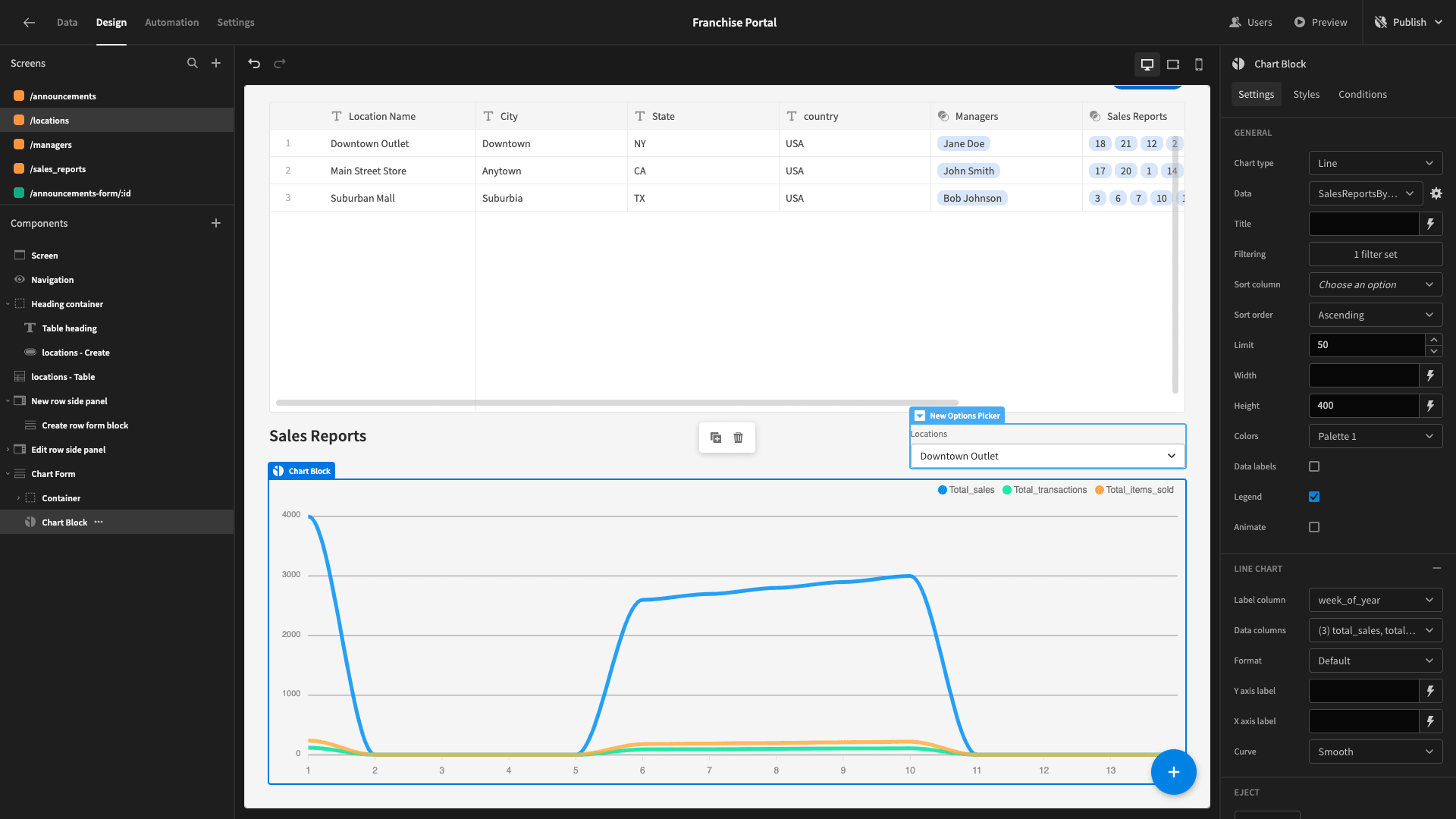Open data settings gear icon
This screenshot has width=1456, height=819.
tap(1436, 193)
